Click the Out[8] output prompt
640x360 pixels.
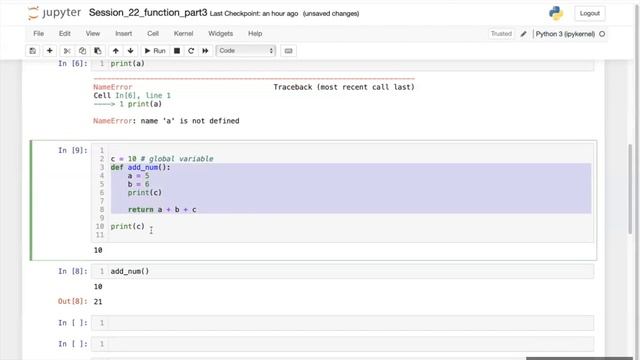(x=73, y=301)
